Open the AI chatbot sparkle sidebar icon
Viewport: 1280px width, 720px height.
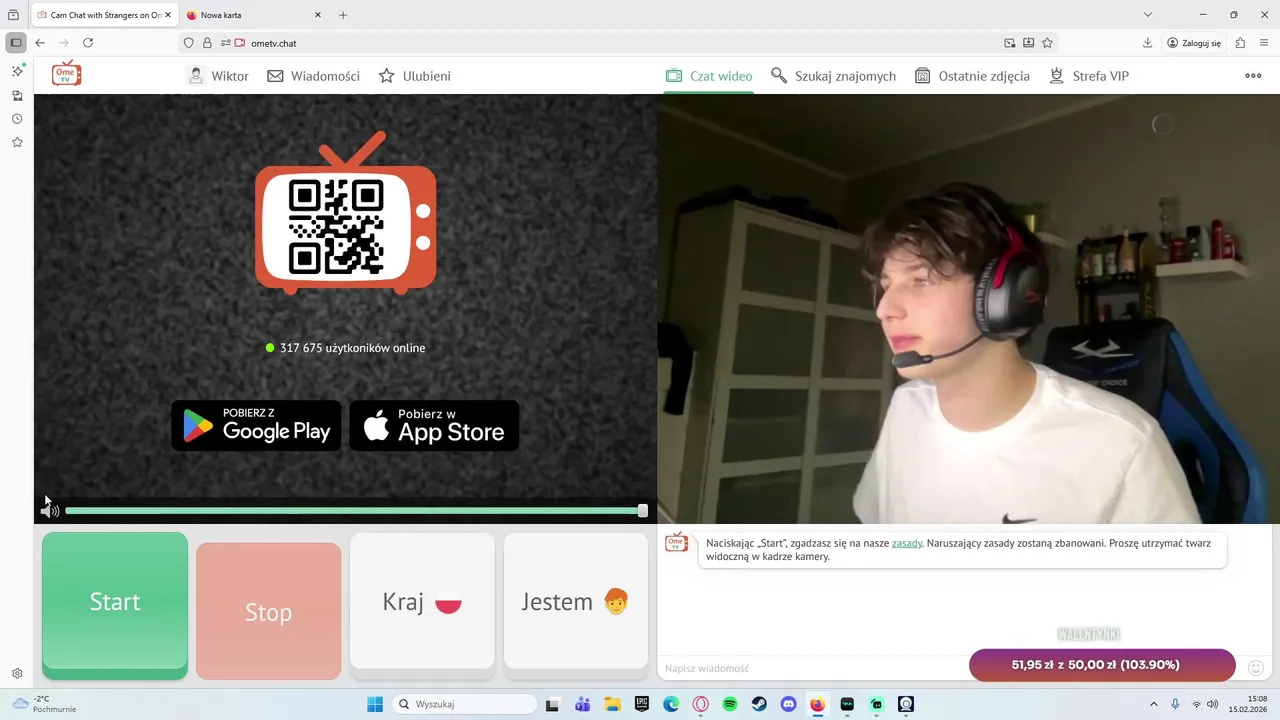[17, 71]
